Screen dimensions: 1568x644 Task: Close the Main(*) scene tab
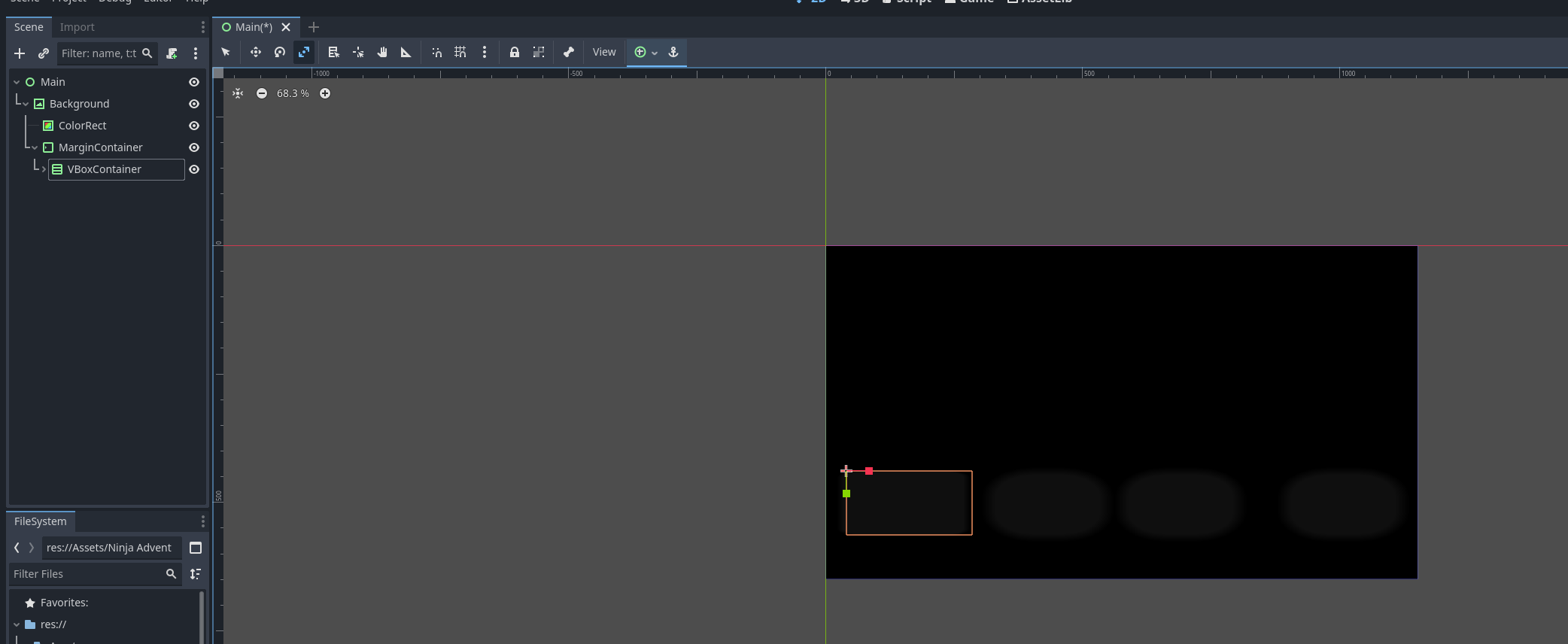click(x=286, y=27)
